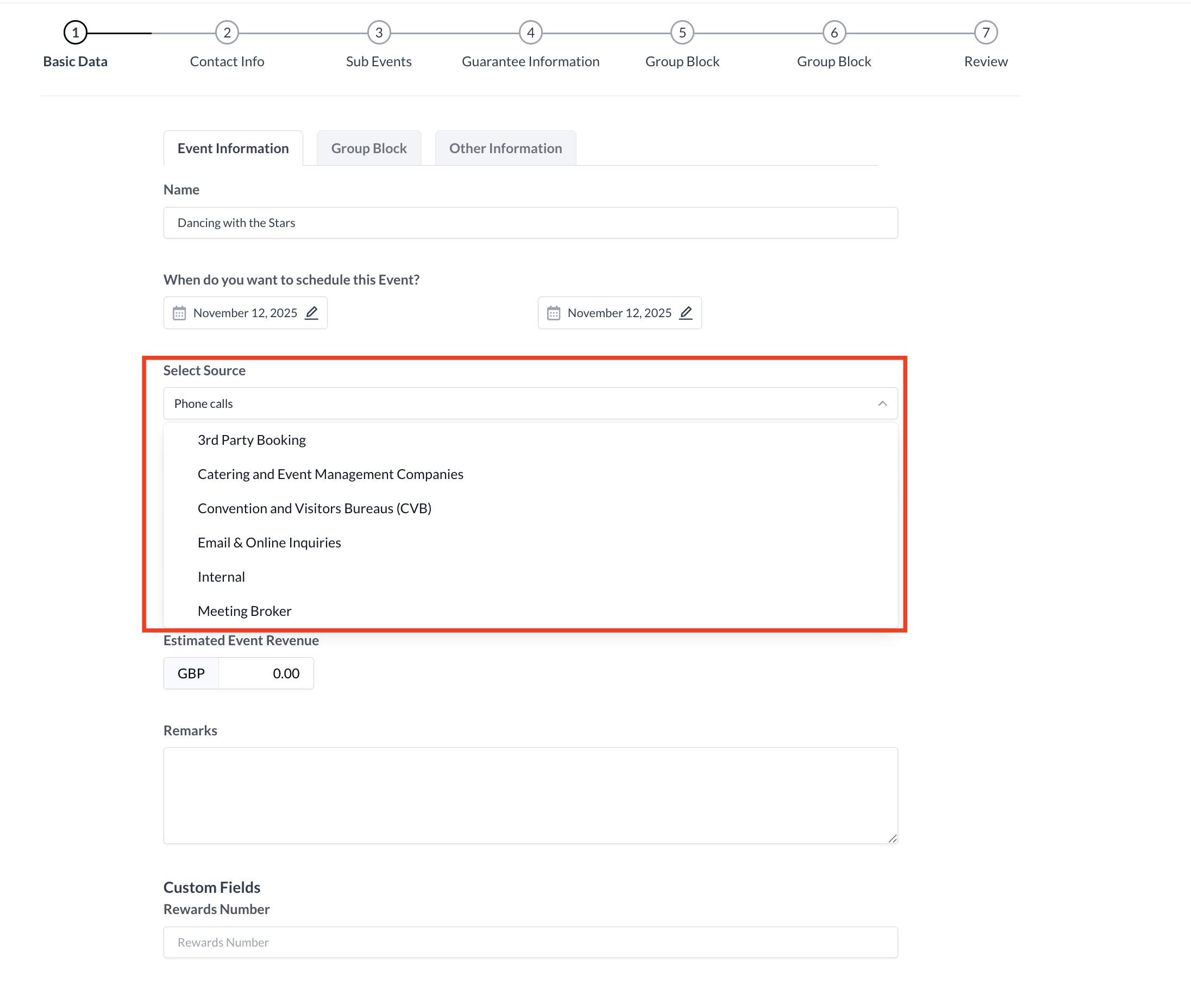Image resolution: width=1191 pixels, height=1008 pixels.
Task: Open the calendar icon for the end date
Action: [553, 313]
